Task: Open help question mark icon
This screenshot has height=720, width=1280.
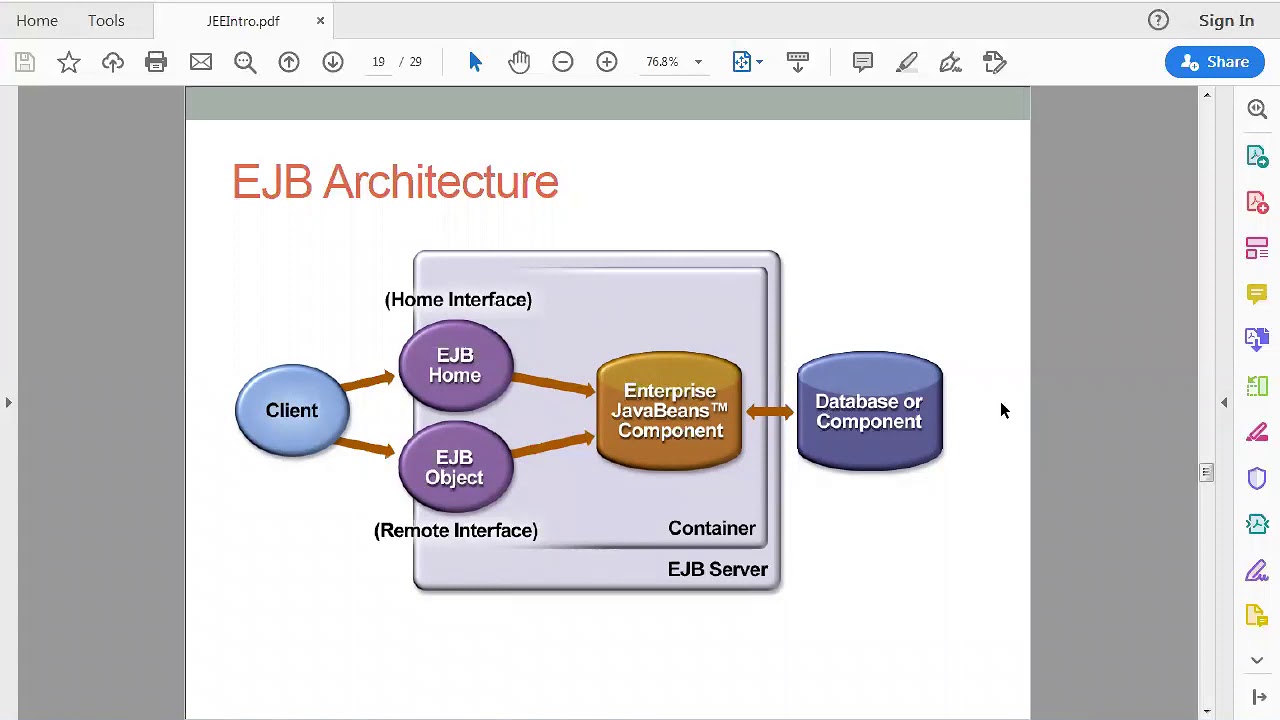Action: 1158,20
